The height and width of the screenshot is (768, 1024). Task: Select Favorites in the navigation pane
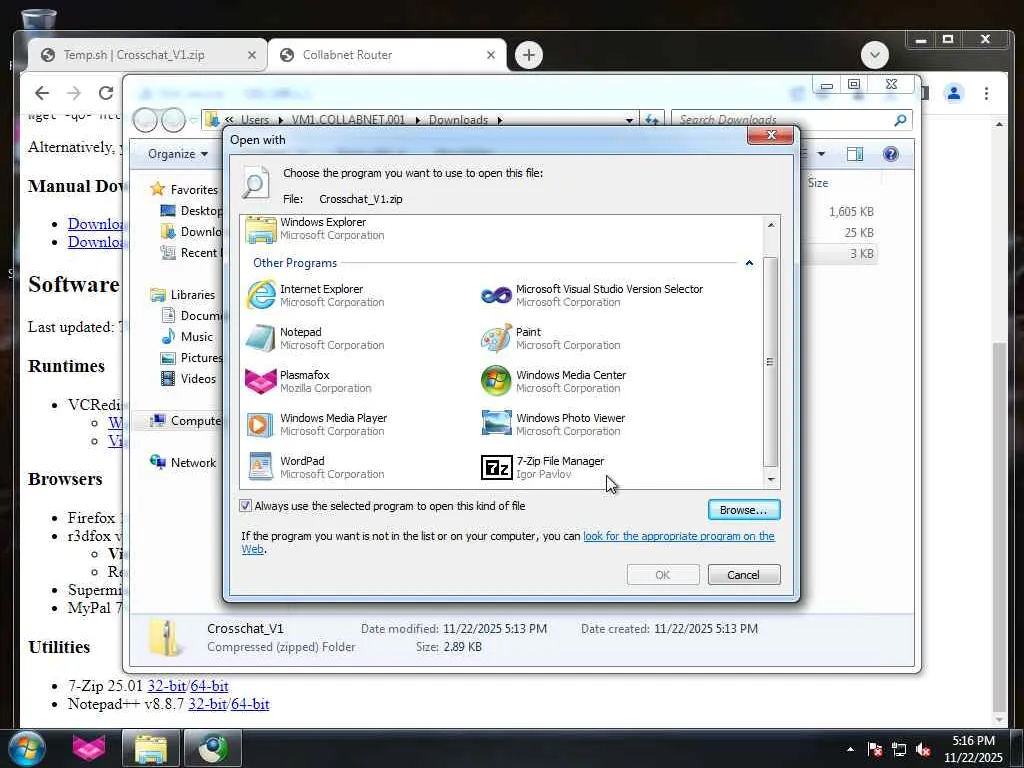coord(185,189)
